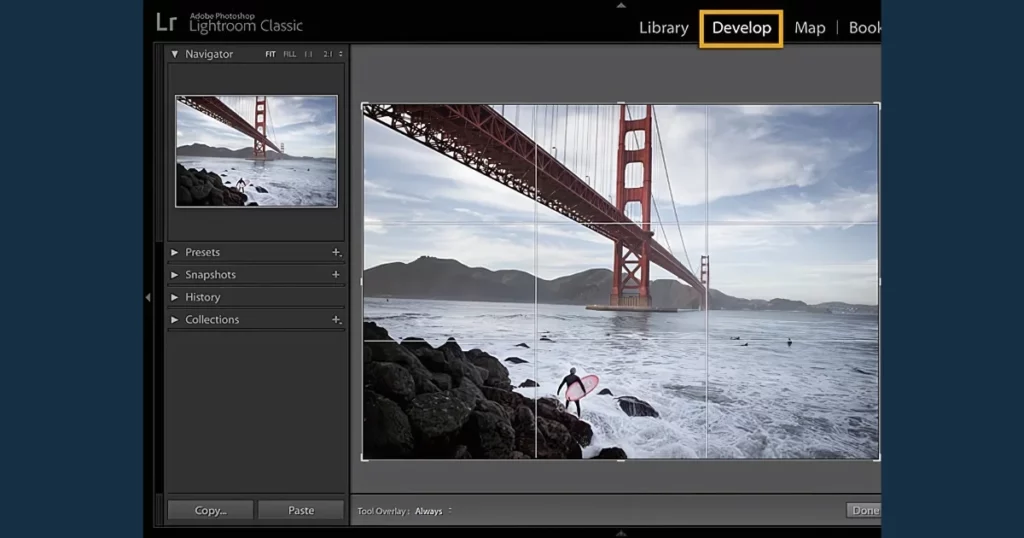This screenshot has height=538, width=1024.
Task: Hide the left panel group using side arrow
Action: [x=148, y=298]
